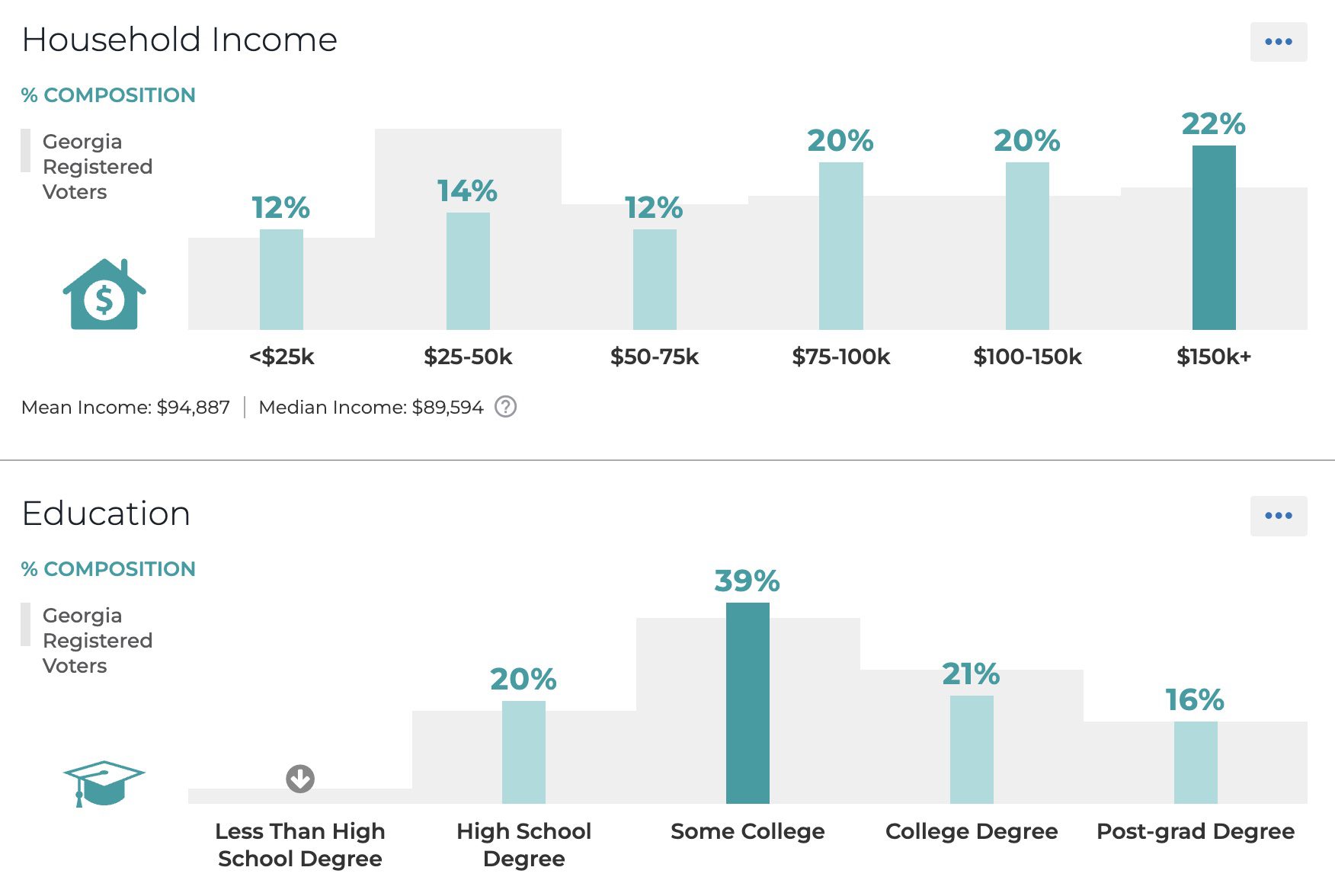
Task: Click the Post-grad Degree bar
Action: [1196, 763]
